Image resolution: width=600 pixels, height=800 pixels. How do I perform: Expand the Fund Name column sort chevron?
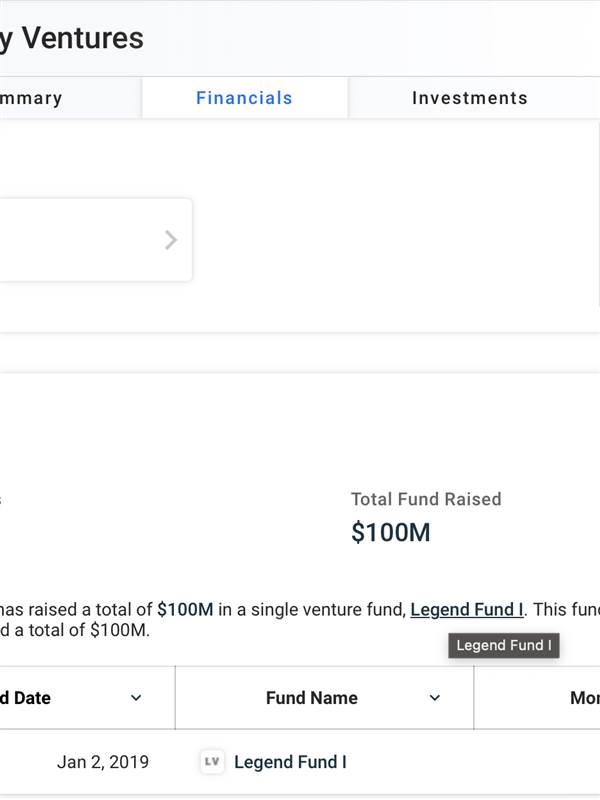coord(435,697)
